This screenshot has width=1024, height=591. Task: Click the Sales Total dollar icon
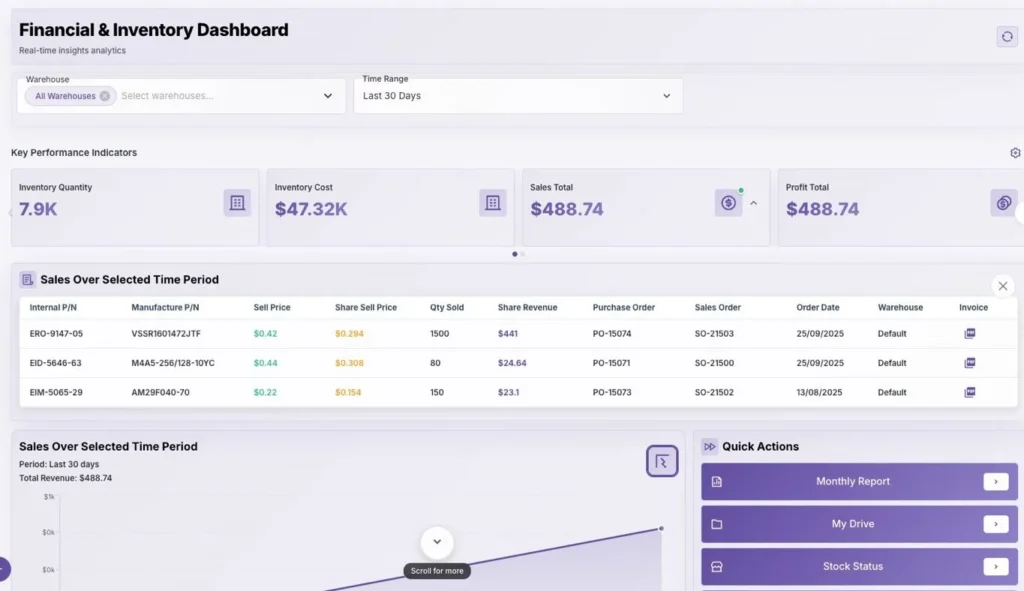(x=728, y=203)
